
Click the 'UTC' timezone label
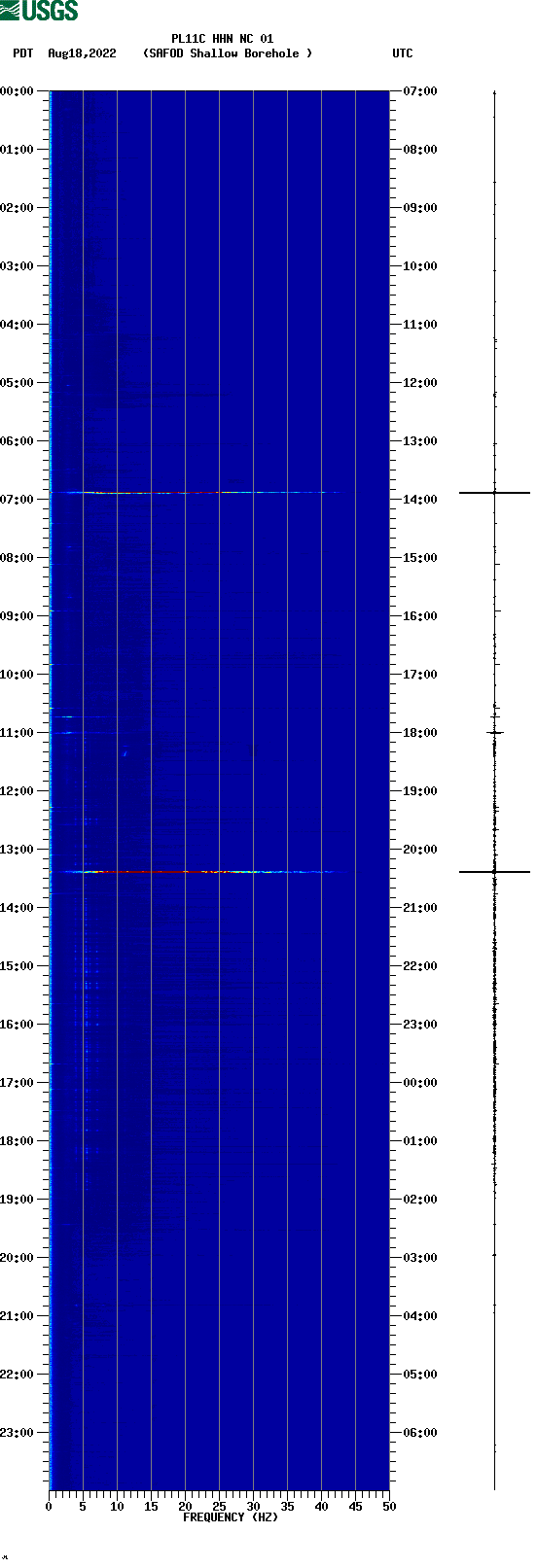coord(403,53)
